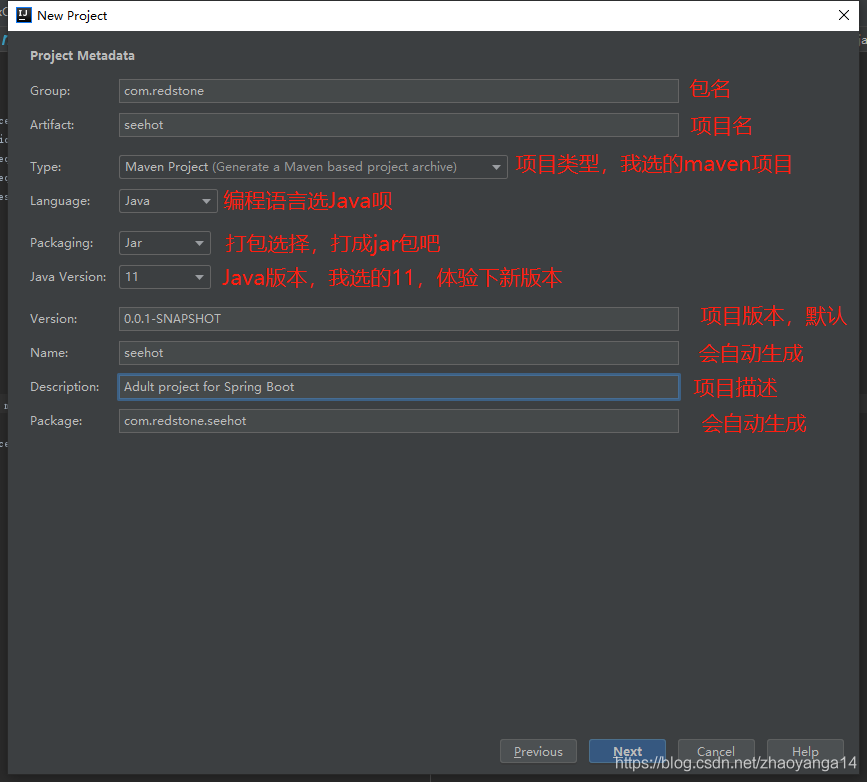
Task: Click the Language: label
Action: pyautogui.click(x=60, y=201)
